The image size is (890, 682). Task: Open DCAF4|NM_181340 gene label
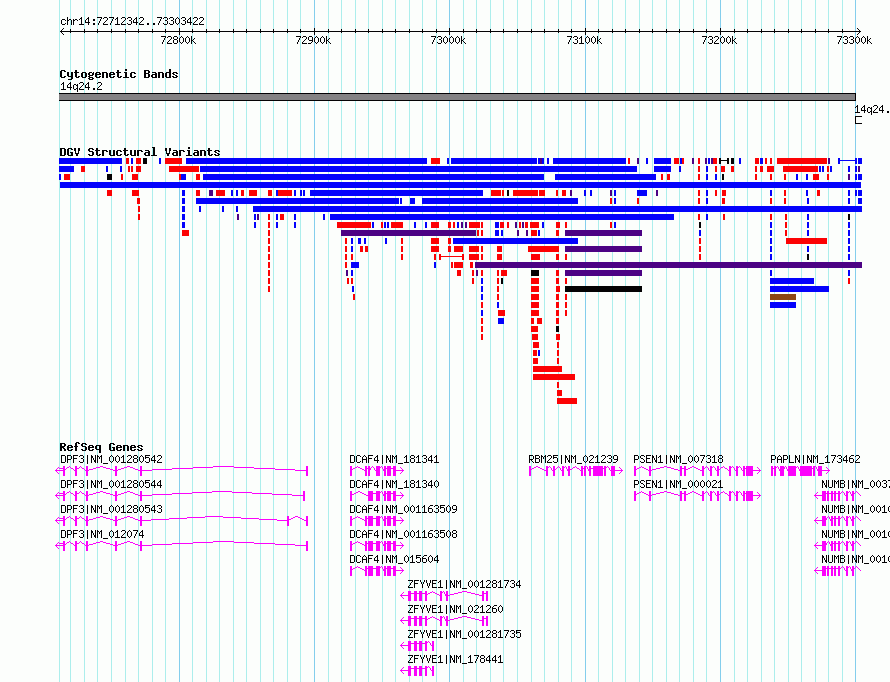click(394, 484)
